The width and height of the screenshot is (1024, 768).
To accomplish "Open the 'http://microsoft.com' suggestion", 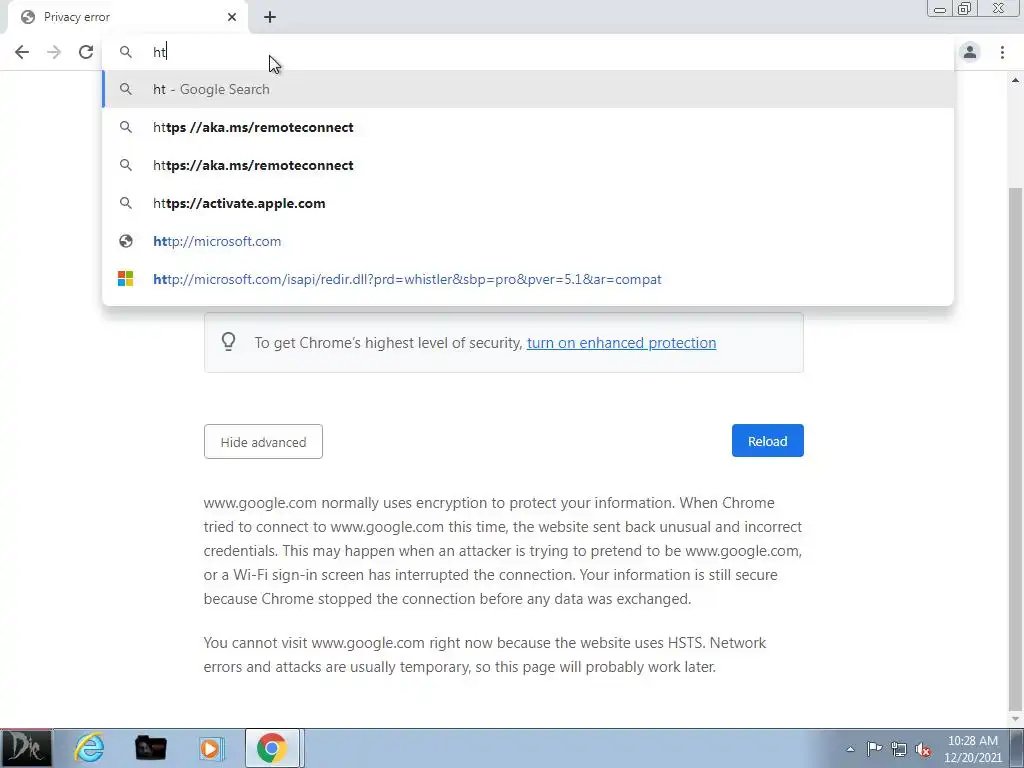I will [x=528, y=241].
